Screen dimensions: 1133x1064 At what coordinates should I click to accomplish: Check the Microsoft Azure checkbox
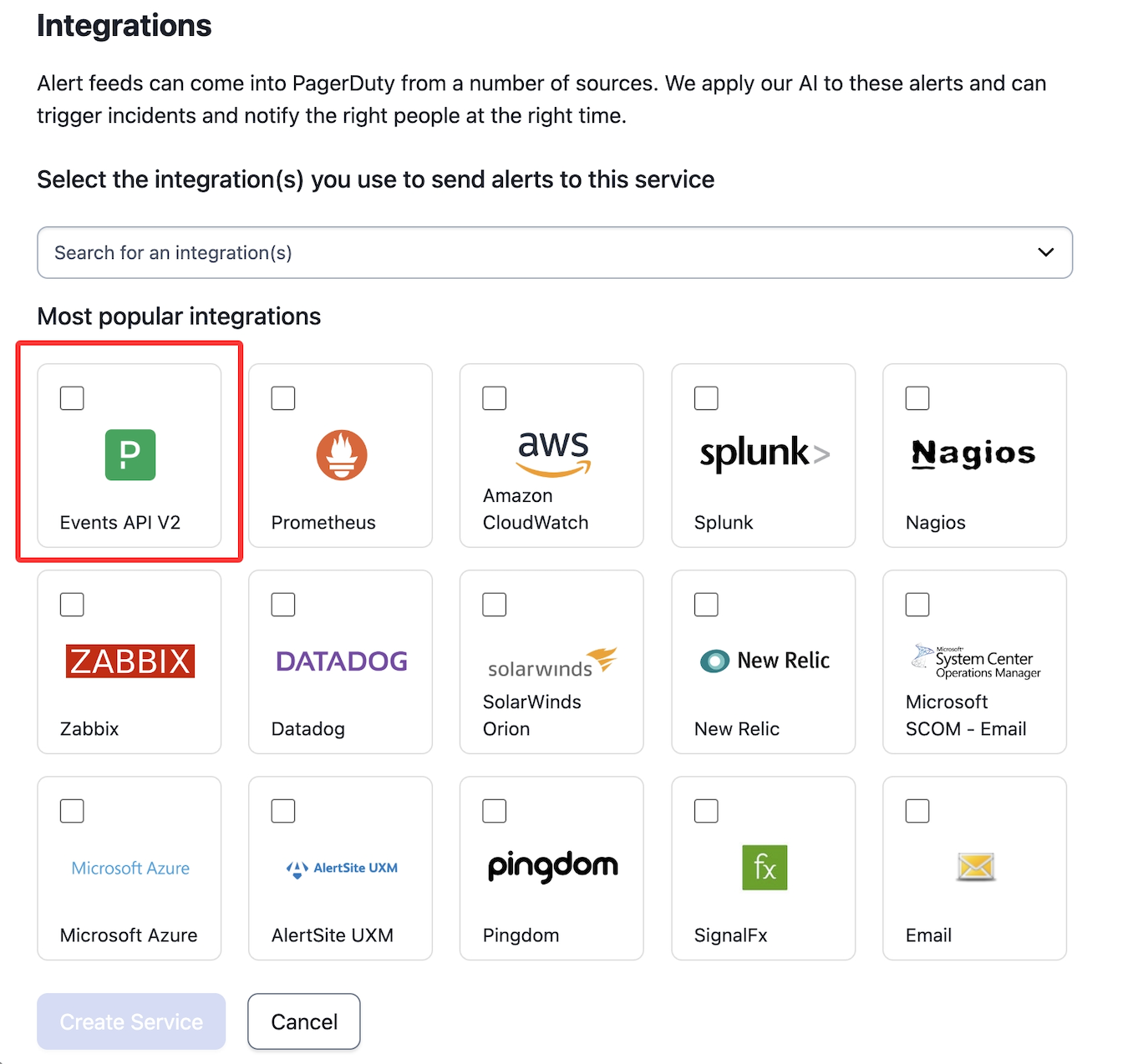(x=72, y=811)
